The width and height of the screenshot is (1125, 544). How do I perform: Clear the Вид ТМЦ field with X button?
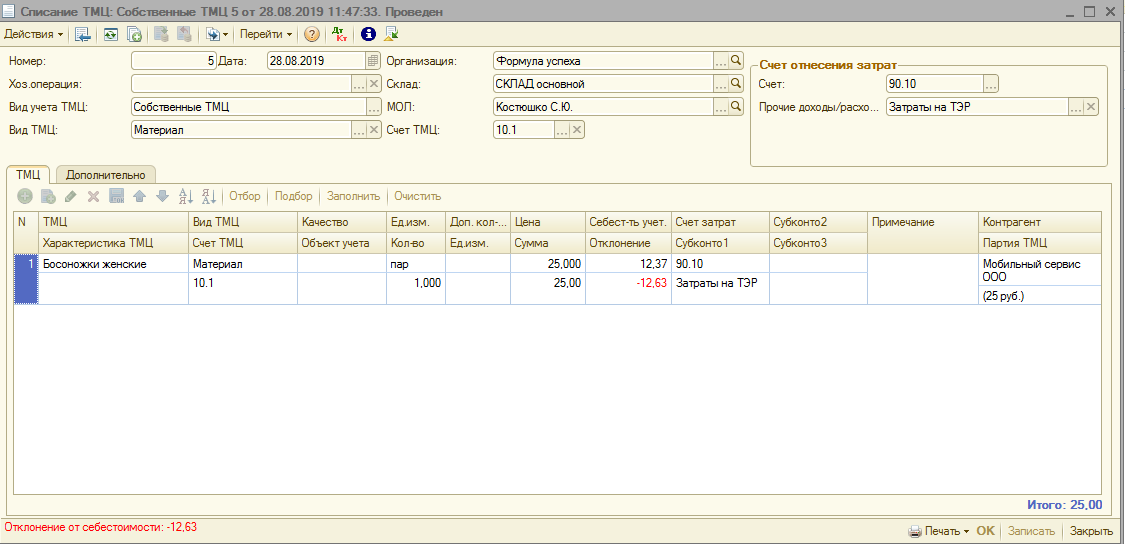point(375,130)
